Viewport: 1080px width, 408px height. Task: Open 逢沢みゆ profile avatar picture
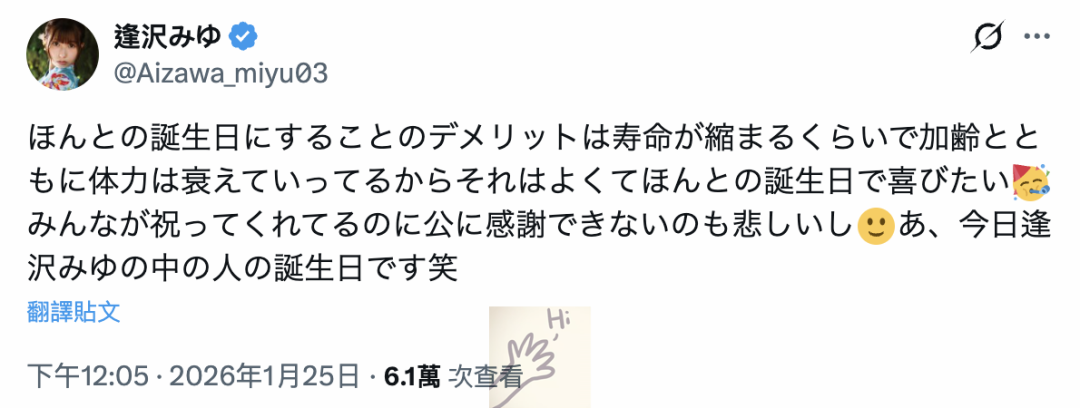(63, 54)
